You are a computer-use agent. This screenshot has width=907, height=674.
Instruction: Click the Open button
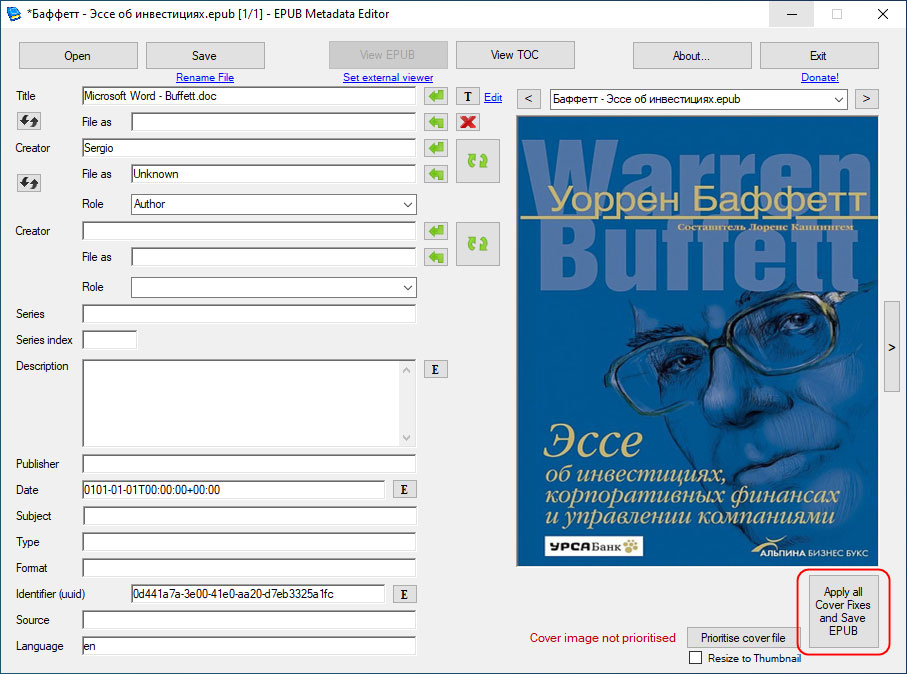[x=78, y=56]
